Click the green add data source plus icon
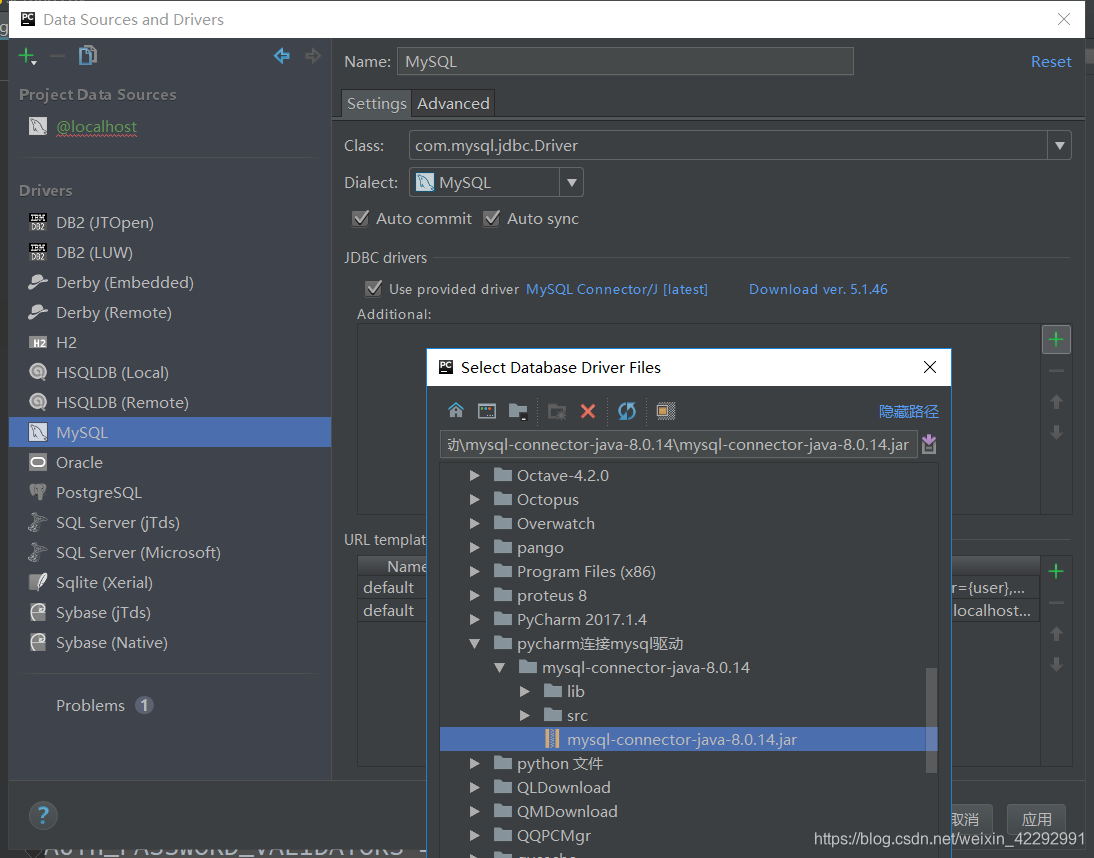 coord(27,56)
